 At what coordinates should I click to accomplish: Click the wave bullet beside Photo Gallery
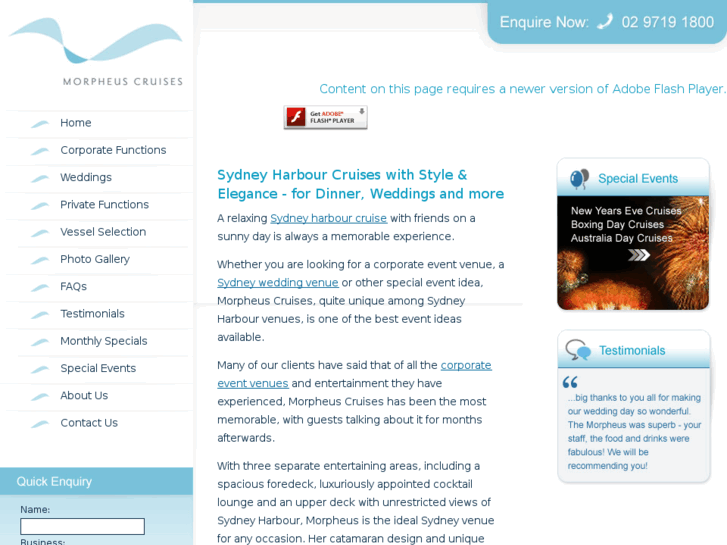pos(40,260)
